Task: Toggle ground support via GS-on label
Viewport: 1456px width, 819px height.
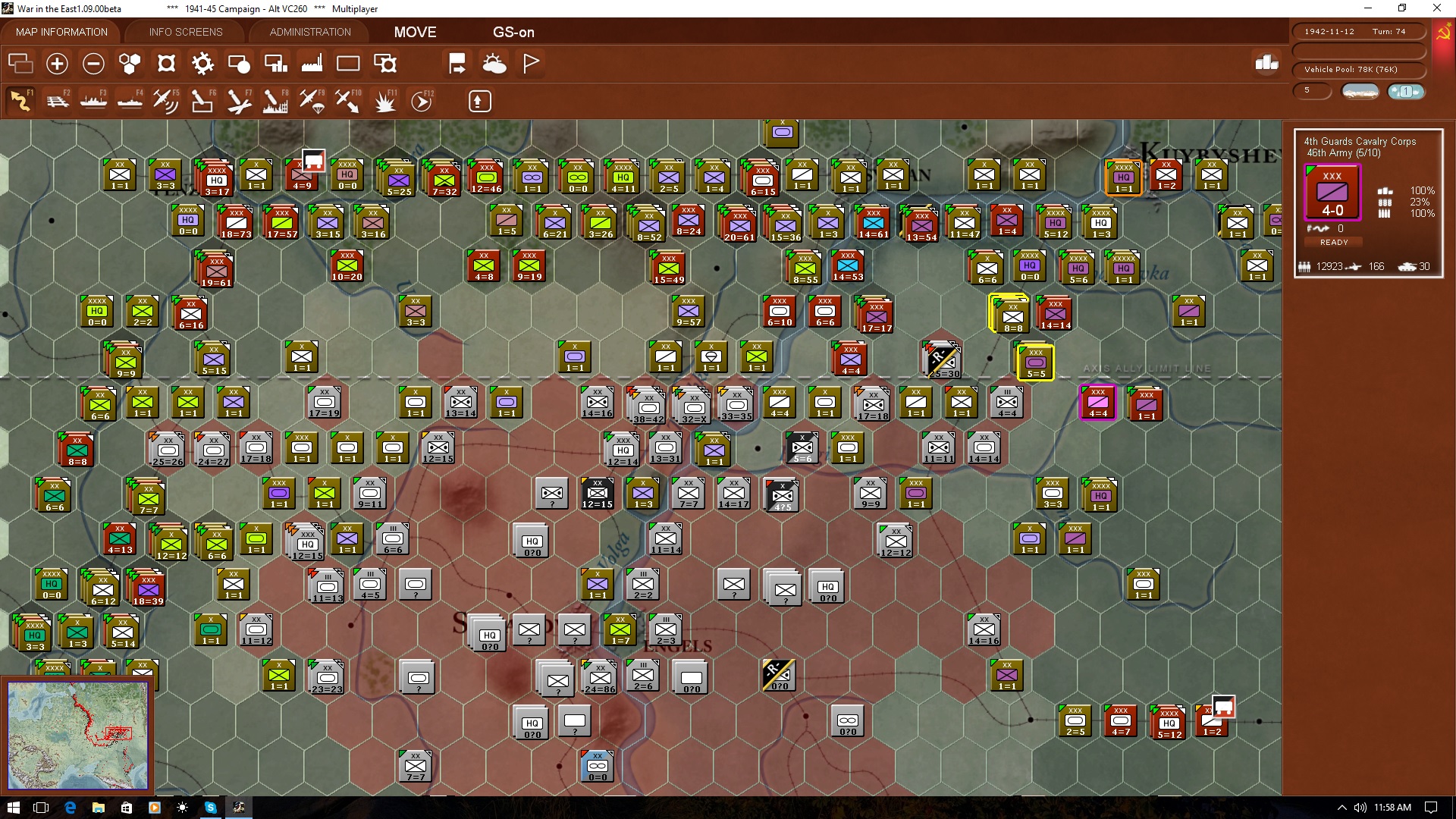Action: coord(513,33)
